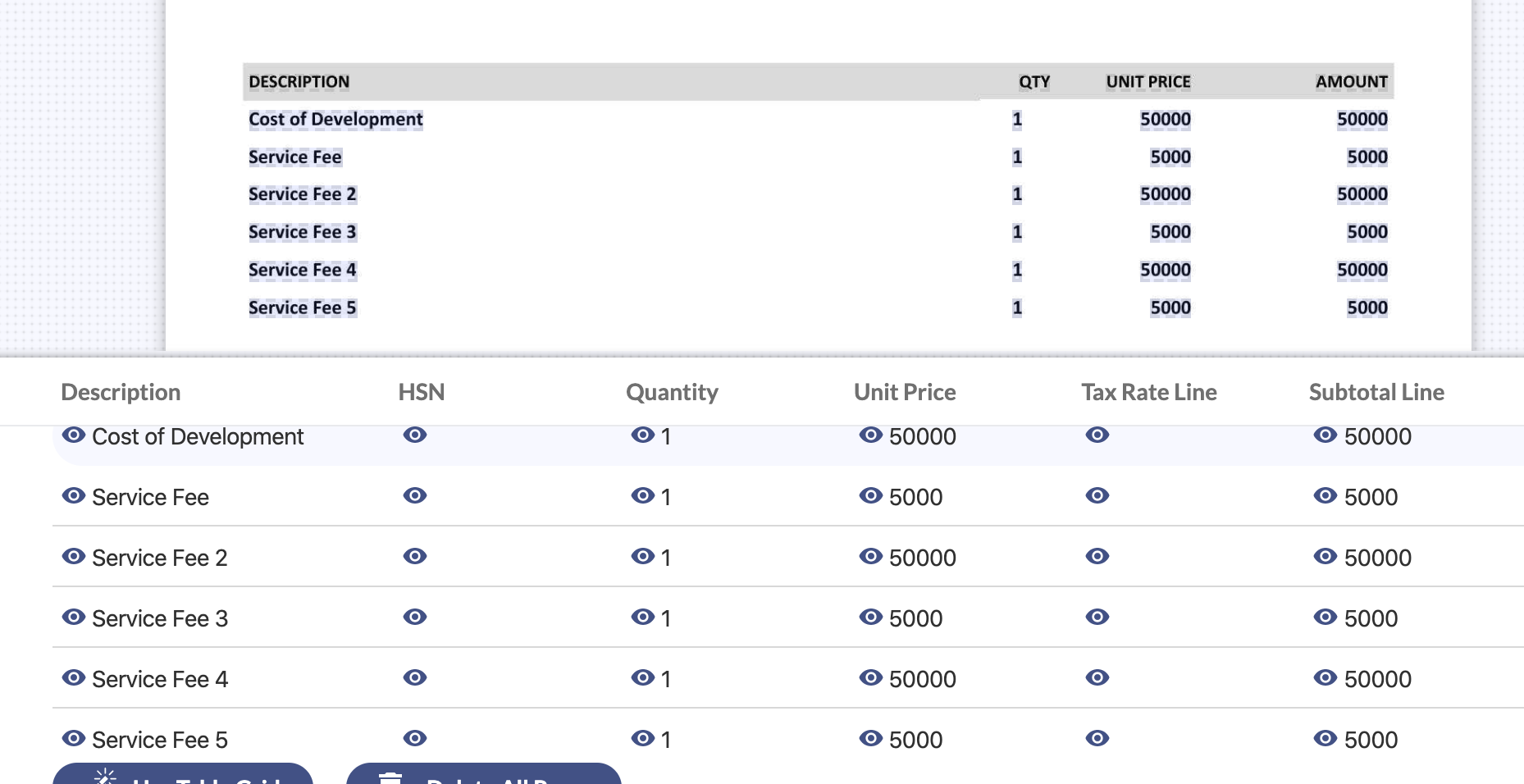Click the highlighted Cost of Development text in document preview
The width and height of the screenshot is (1524, 784).
click(335, 118)
